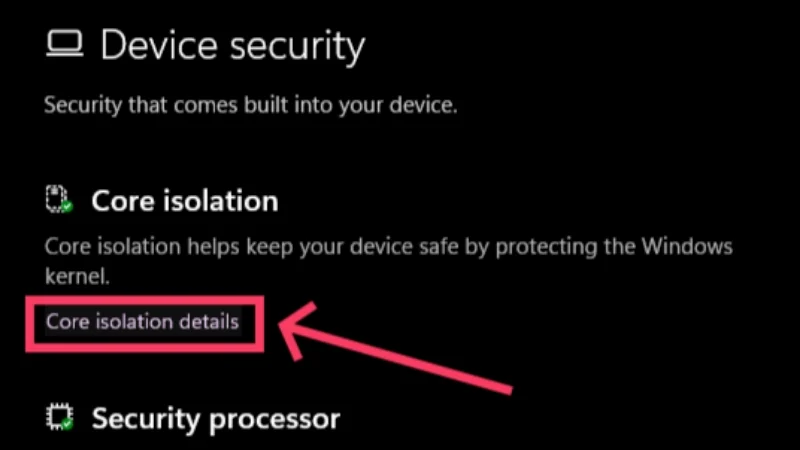
Task: Click the Core isolation description paragraph
Action: pos(389,261)
